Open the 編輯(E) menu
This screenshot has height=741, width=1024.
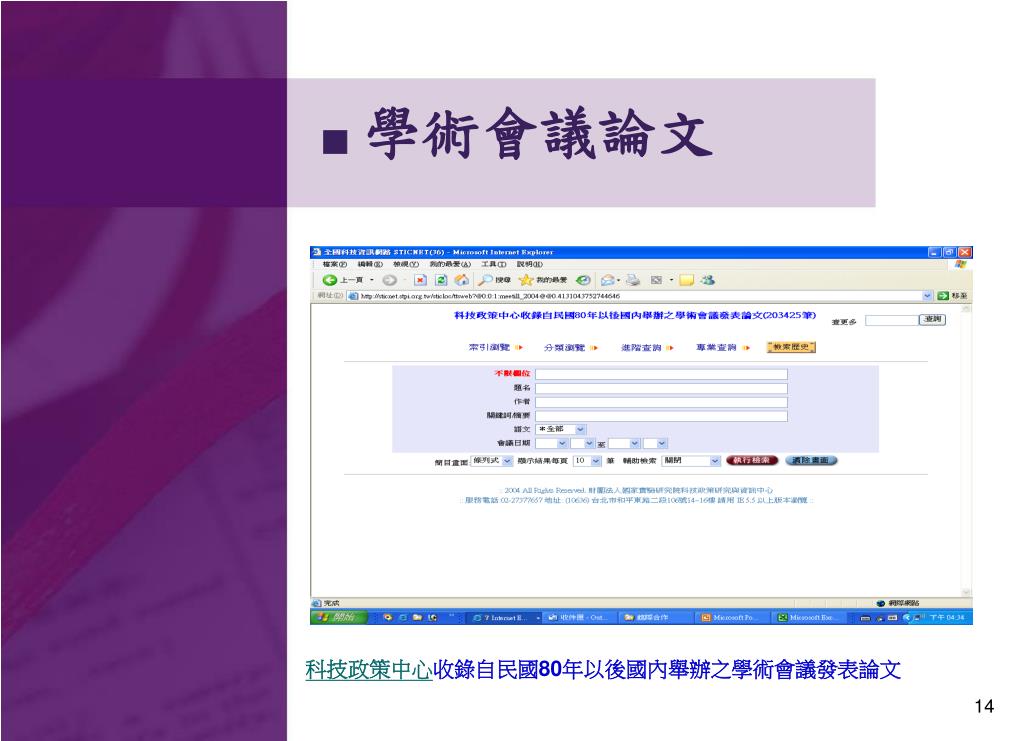[370, 264]
